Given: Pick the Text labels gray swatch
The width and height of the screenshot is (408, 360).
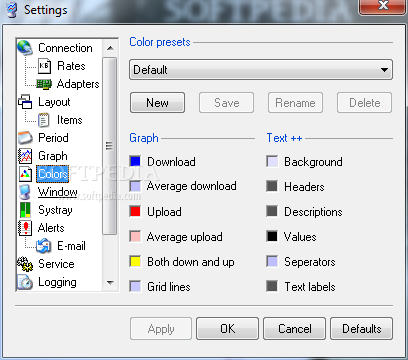Looking at the screenshot, I should tap(272, 286).
